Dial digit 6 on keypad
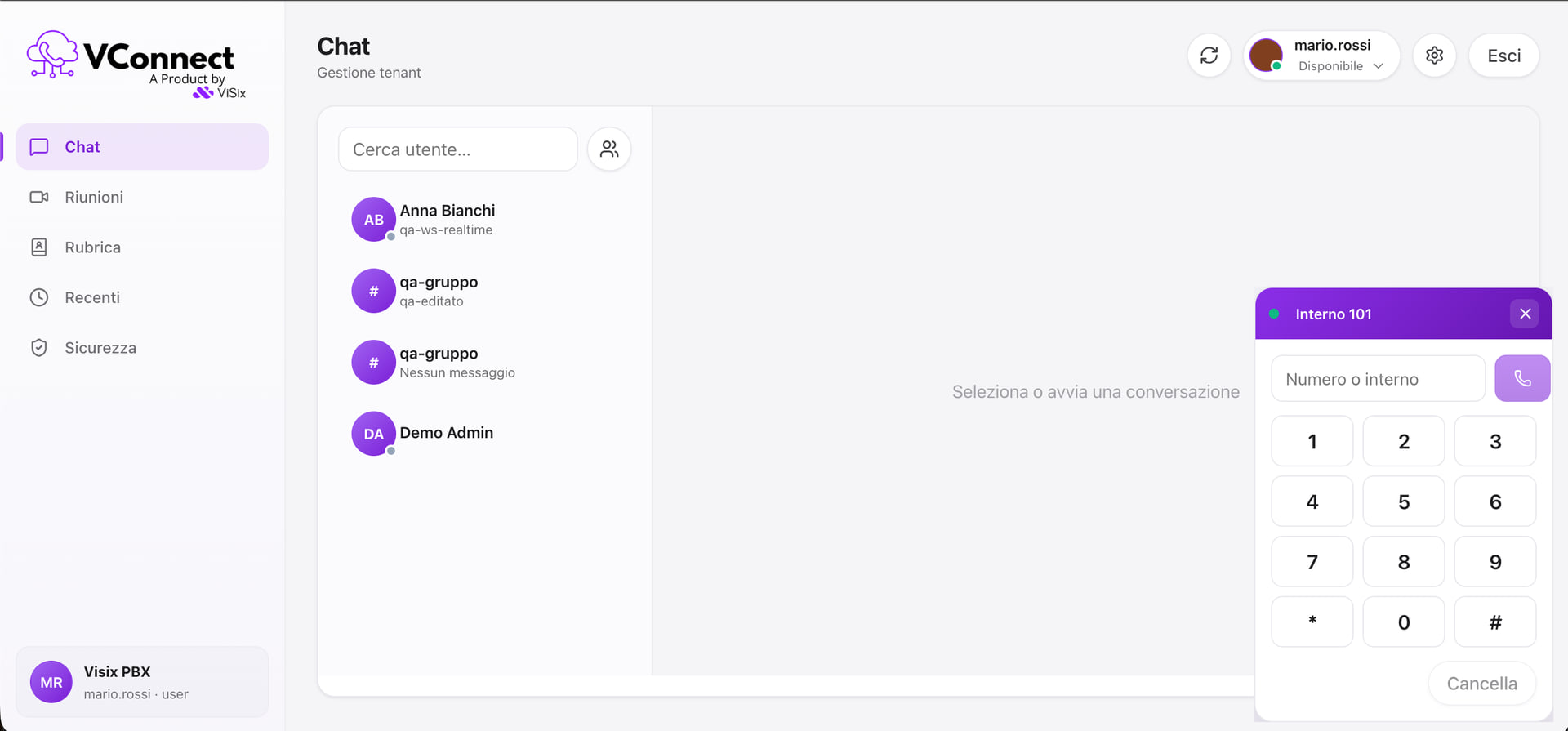Viewport: 1568px width, 731px height. point(1495,501)
